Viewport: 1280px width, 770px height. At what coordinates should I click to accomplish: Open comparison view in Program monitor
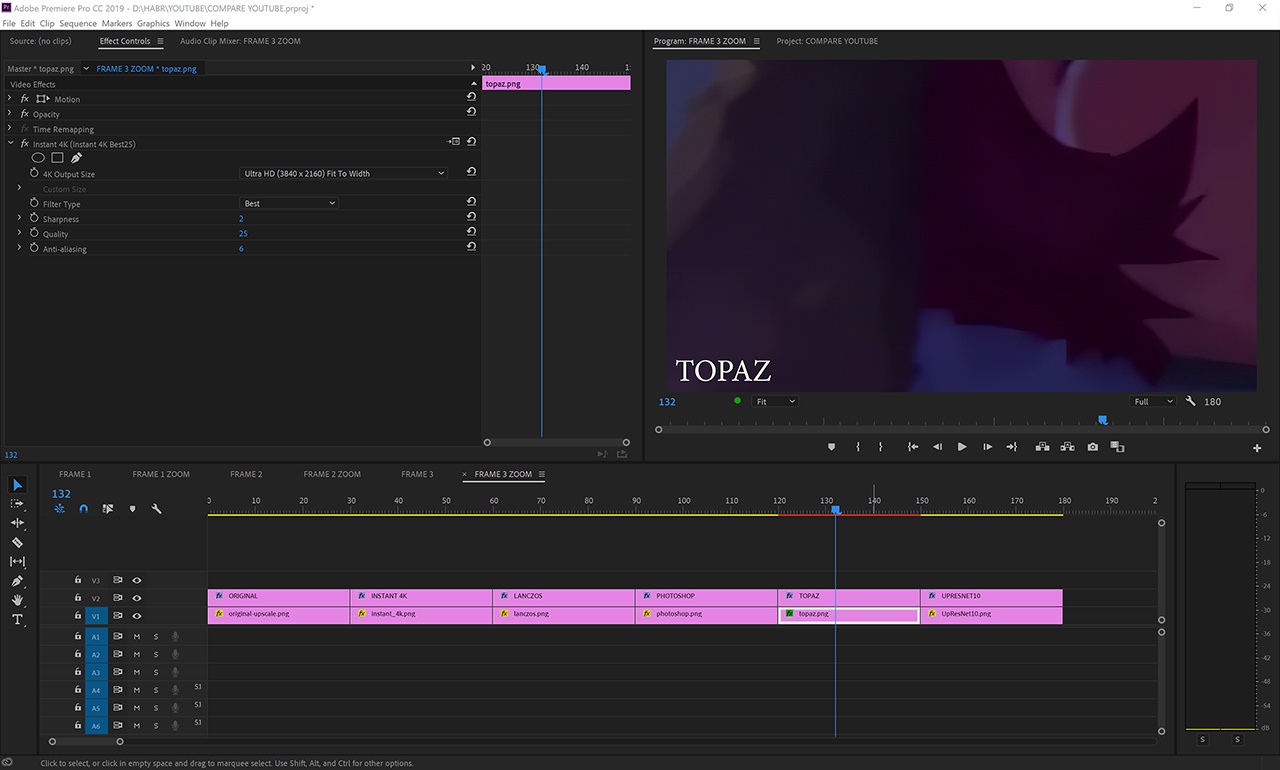pyautogui.click(x=1117, y=447)
